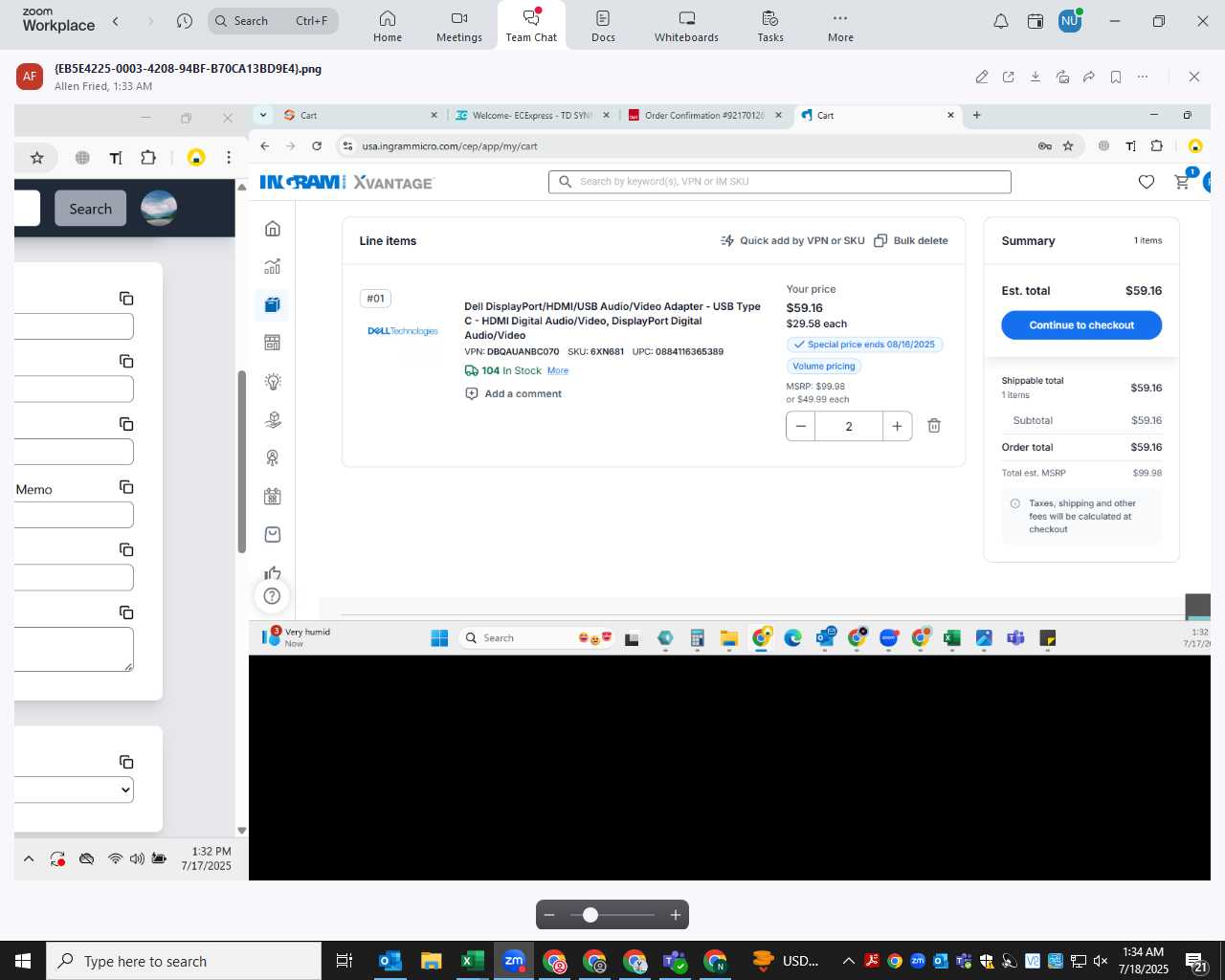Image resolution: width=1225 pixels, height=980 pixels.
Task: Open Windows Start menu
Action: click(23, 961)
